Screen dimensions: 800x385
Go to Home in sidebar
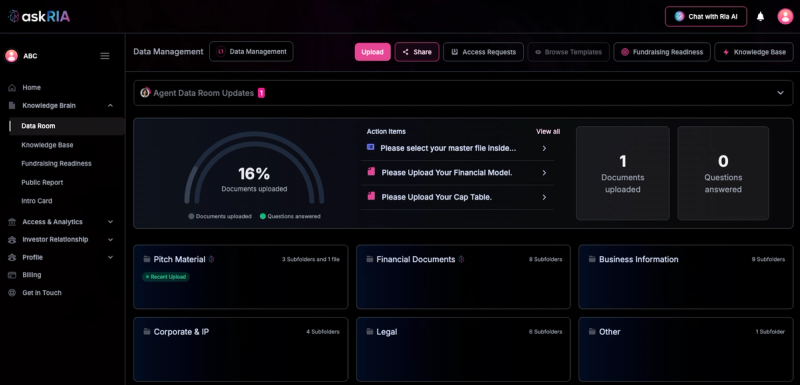(x=32, y=88)
